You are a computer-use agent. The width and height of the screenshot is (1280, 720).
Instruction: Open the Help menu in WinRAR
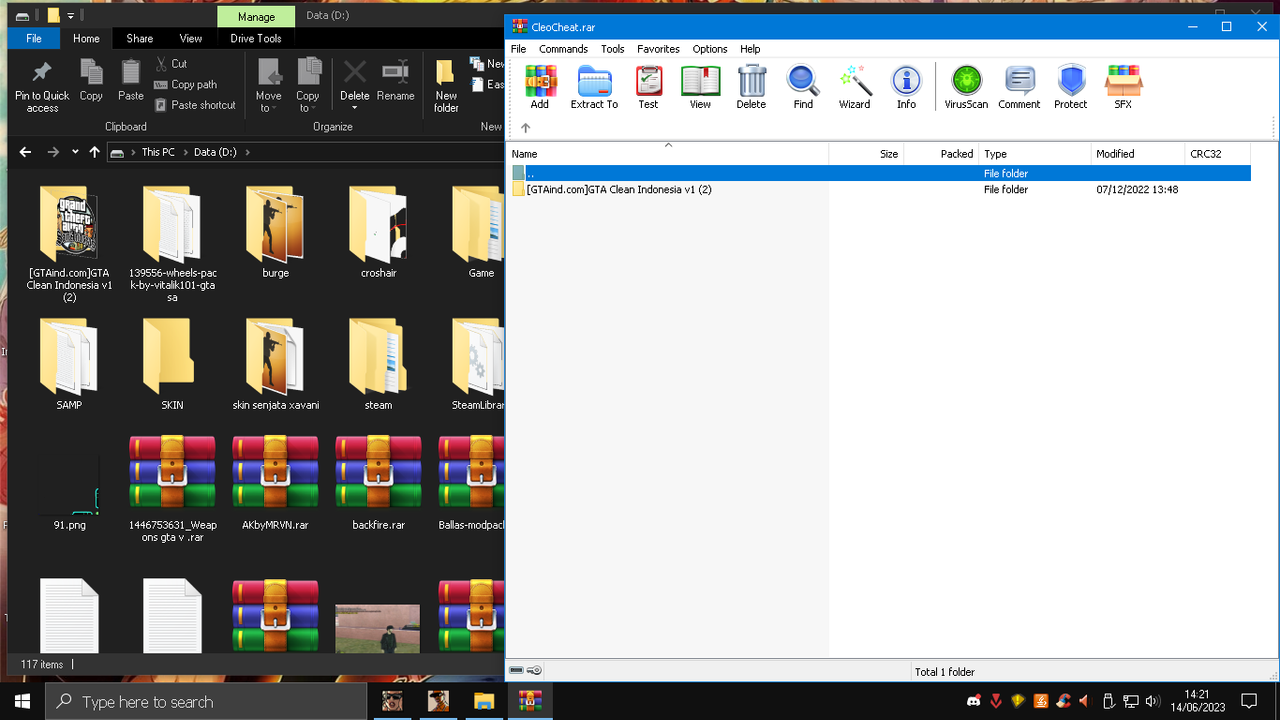(750, 49)
